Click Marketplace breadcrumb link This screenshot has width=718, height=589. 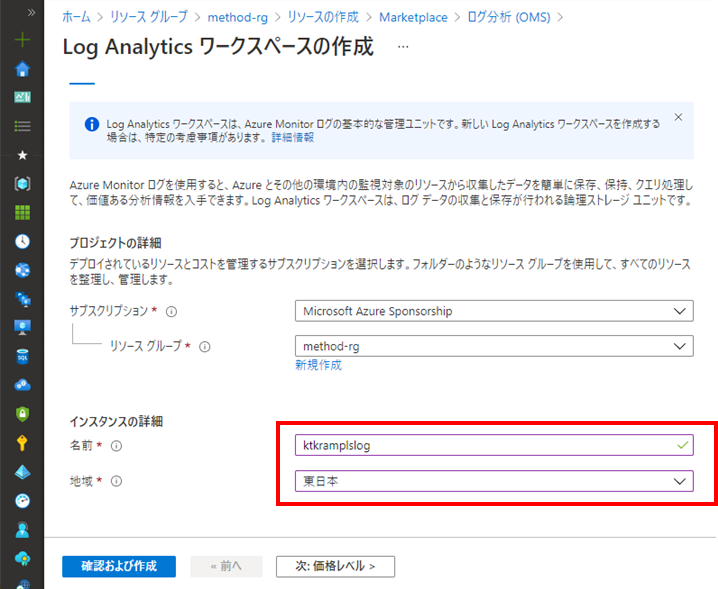coord(413,17)
